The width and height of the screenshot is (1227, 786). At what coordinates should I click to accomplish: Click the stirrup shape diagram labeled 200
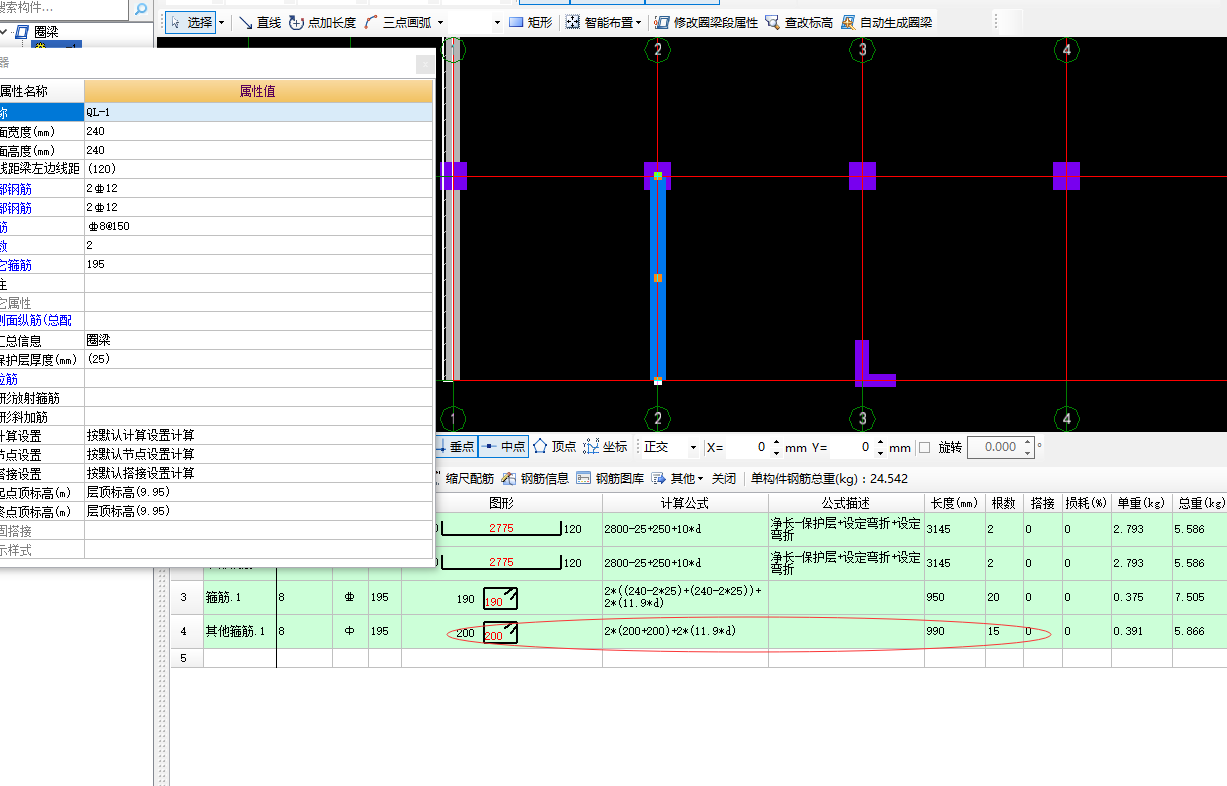coord(500,633)
